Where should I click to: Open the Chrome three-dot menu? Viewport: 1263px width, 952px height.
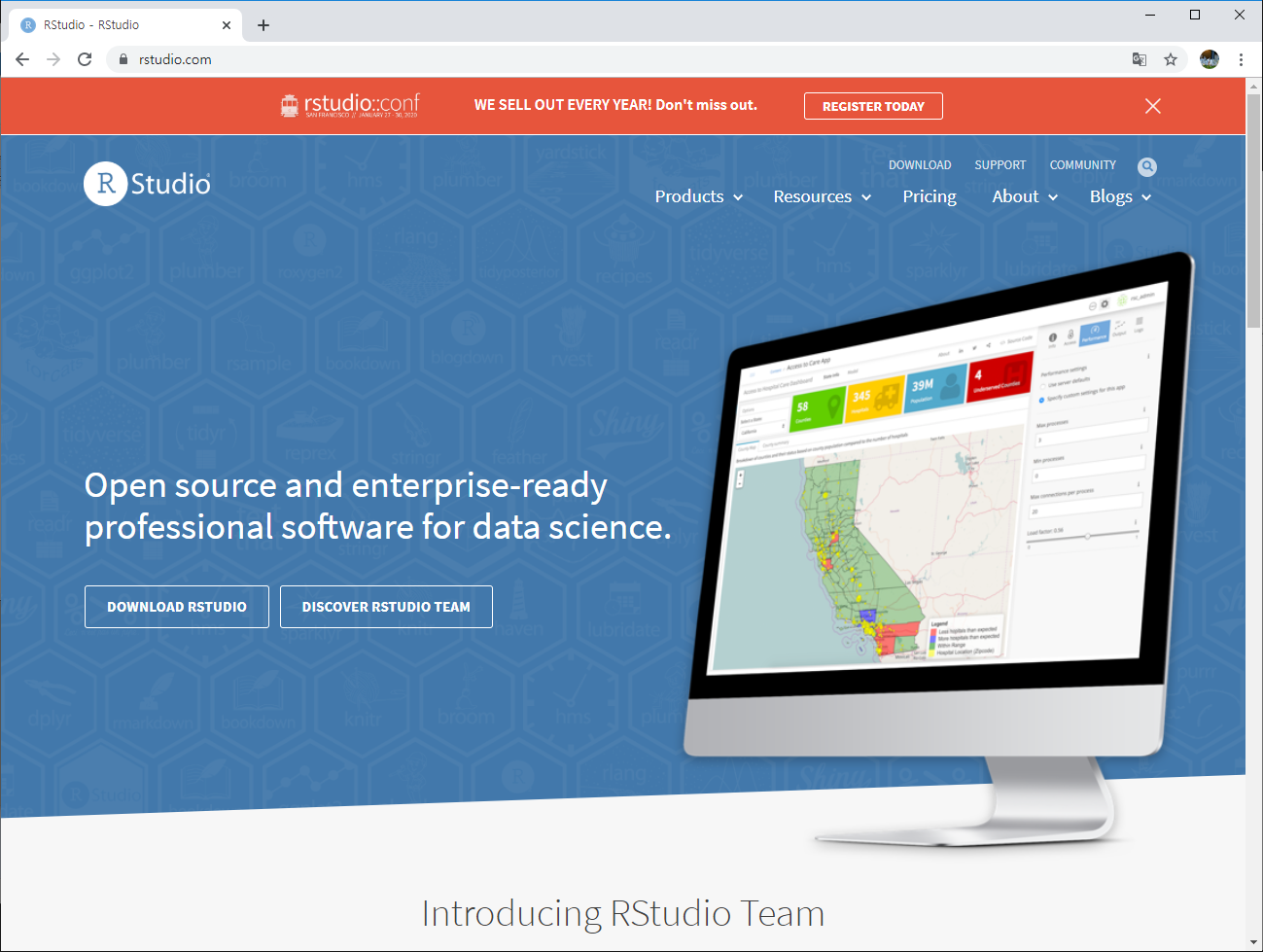tap(1241, 59)
